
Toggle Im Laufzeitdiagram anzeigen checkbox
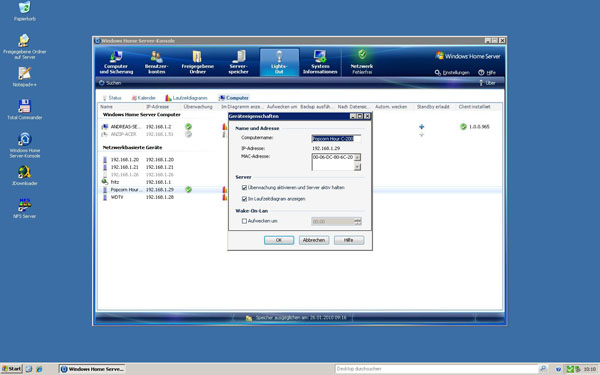point(244,199)
